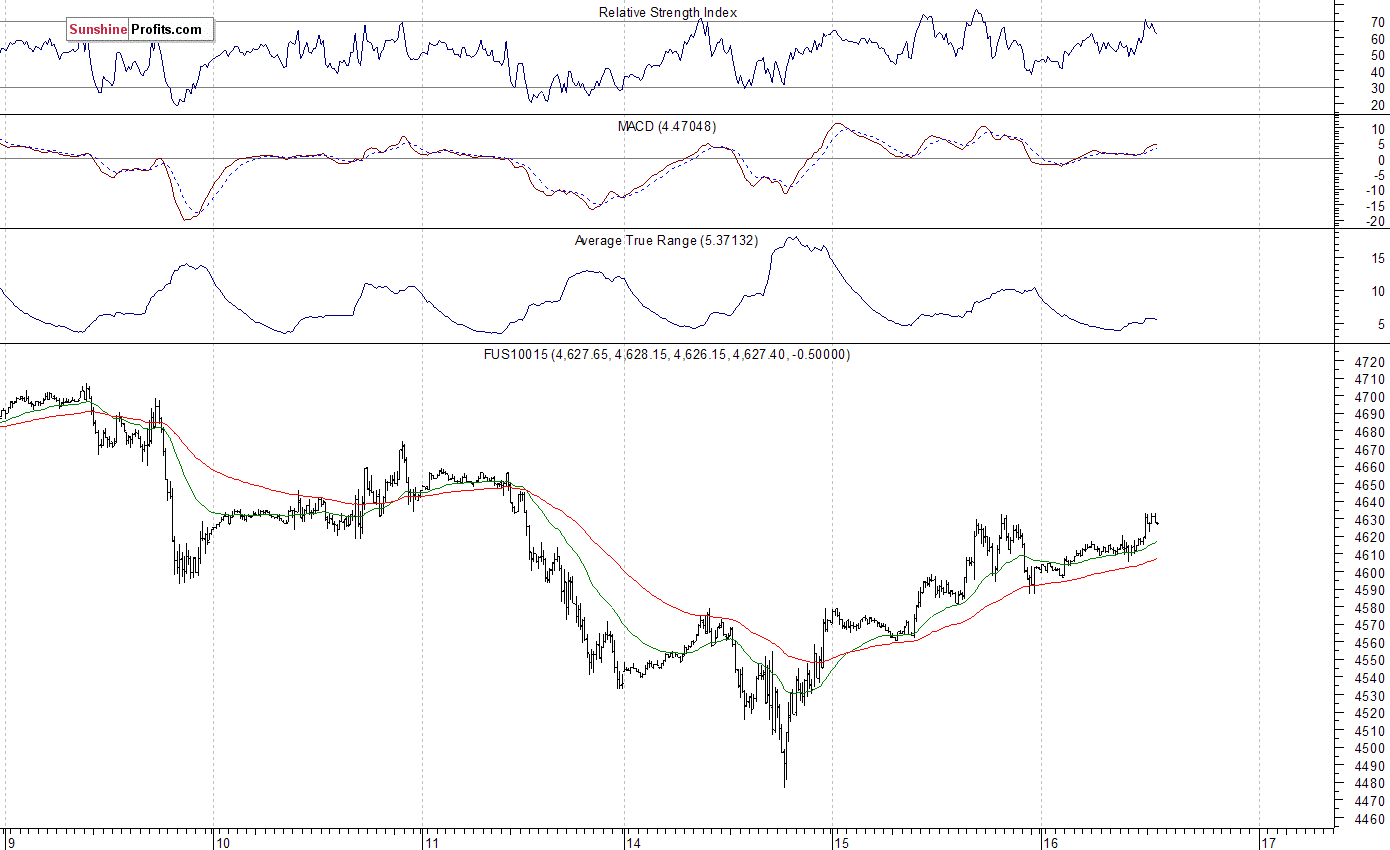
Task: Click the Average True Range (5.37132) label
Action: point(666,241)
